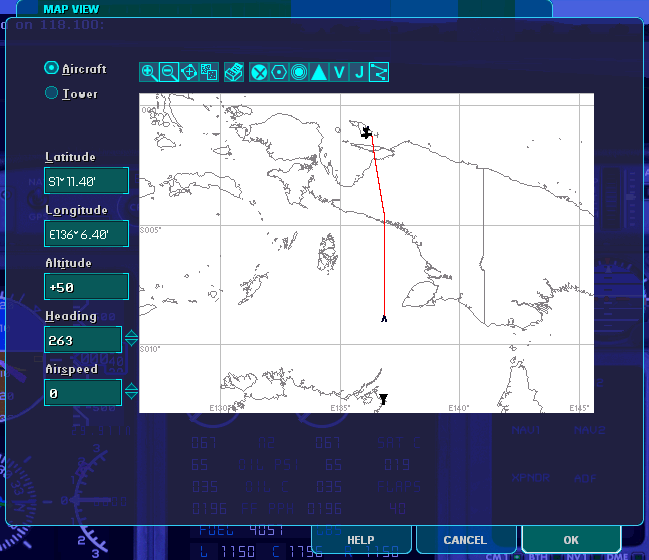This screenshot has height=560, width=649.
Task: Click the Altitude input field
Action: pos(87,286)
